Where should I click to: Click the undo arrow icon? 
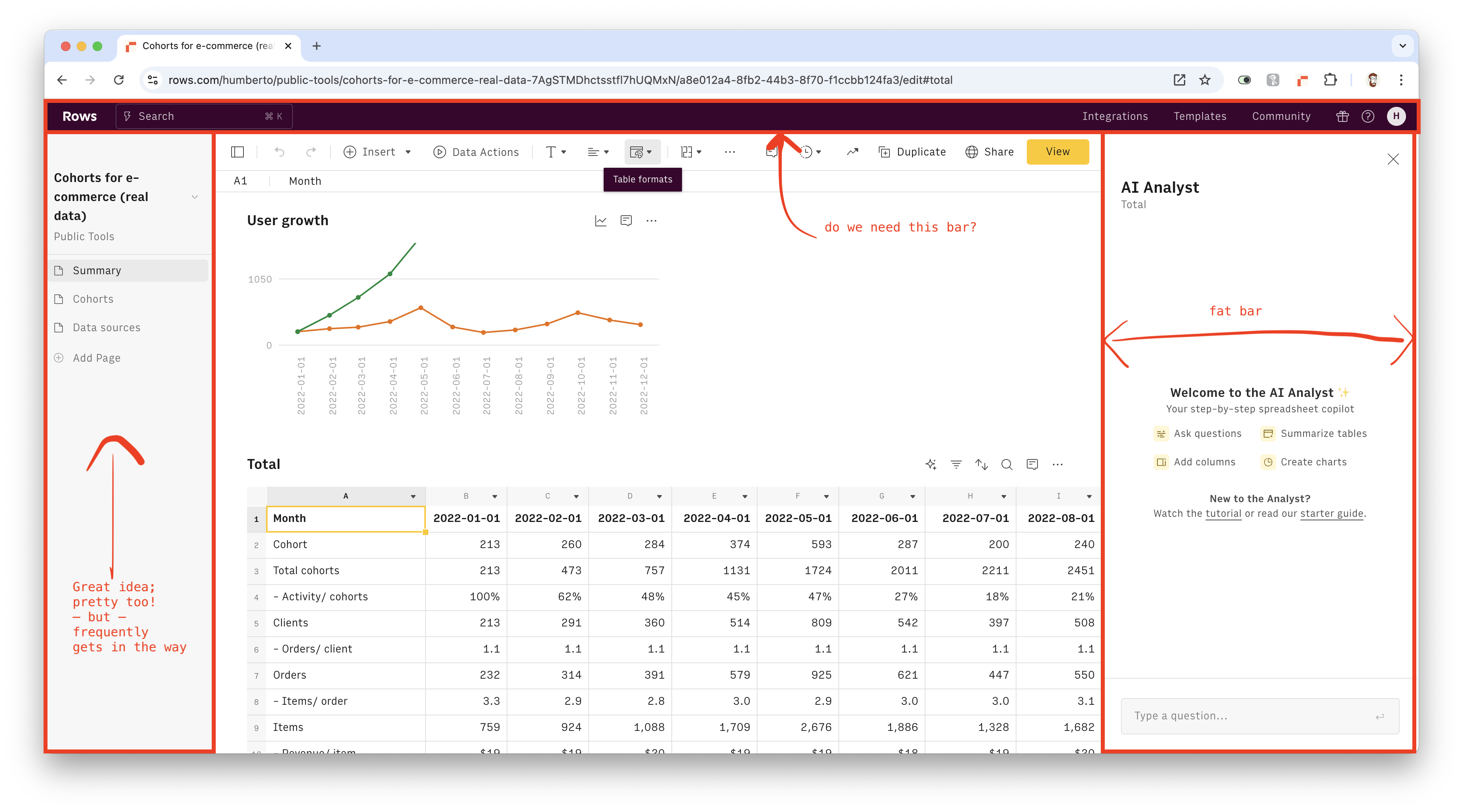pyautogui.click(x=279, y=152)
